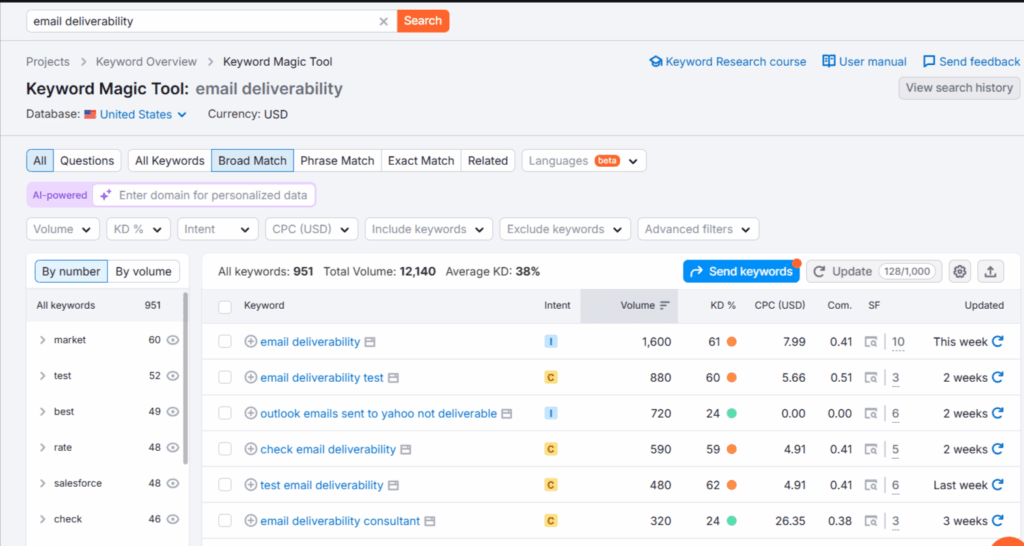Expand the salesforce keyword group

(x=42, y=484)
